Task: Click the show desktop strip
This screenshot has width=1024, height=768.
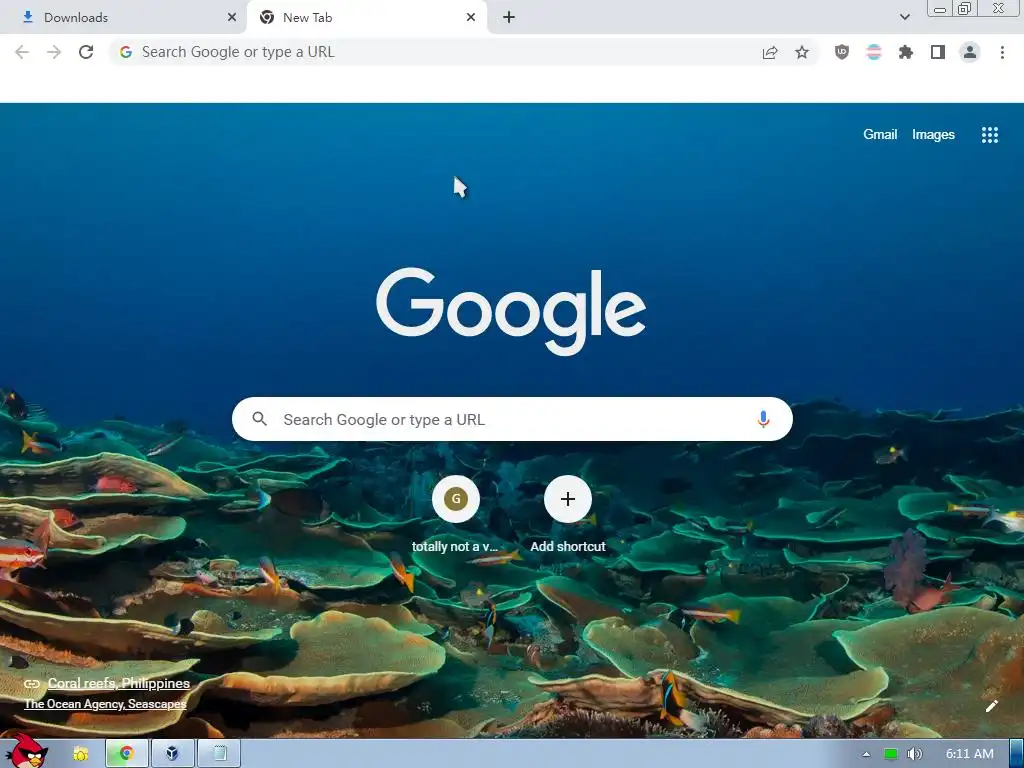Action: click(x=1017, y=754)
